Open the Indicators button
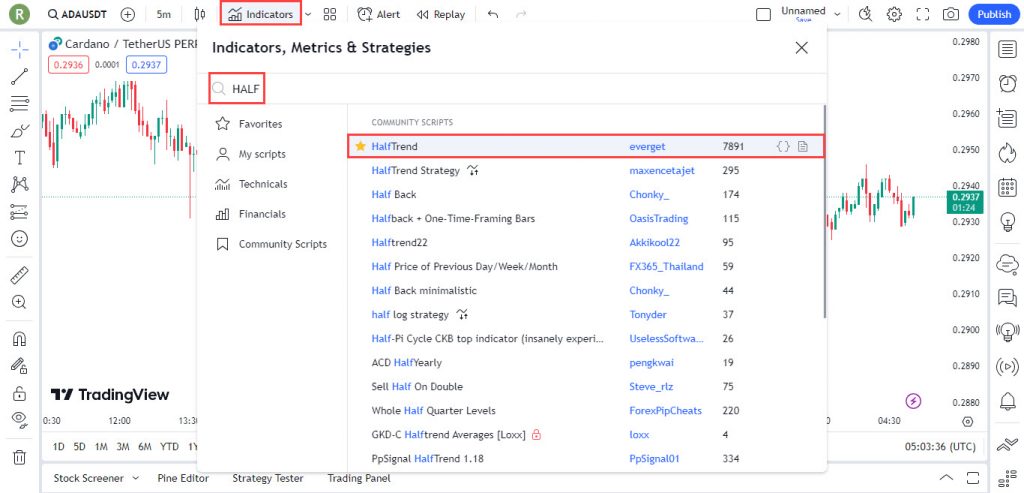This screenshot has height=493, width=1024. (261, 14)
